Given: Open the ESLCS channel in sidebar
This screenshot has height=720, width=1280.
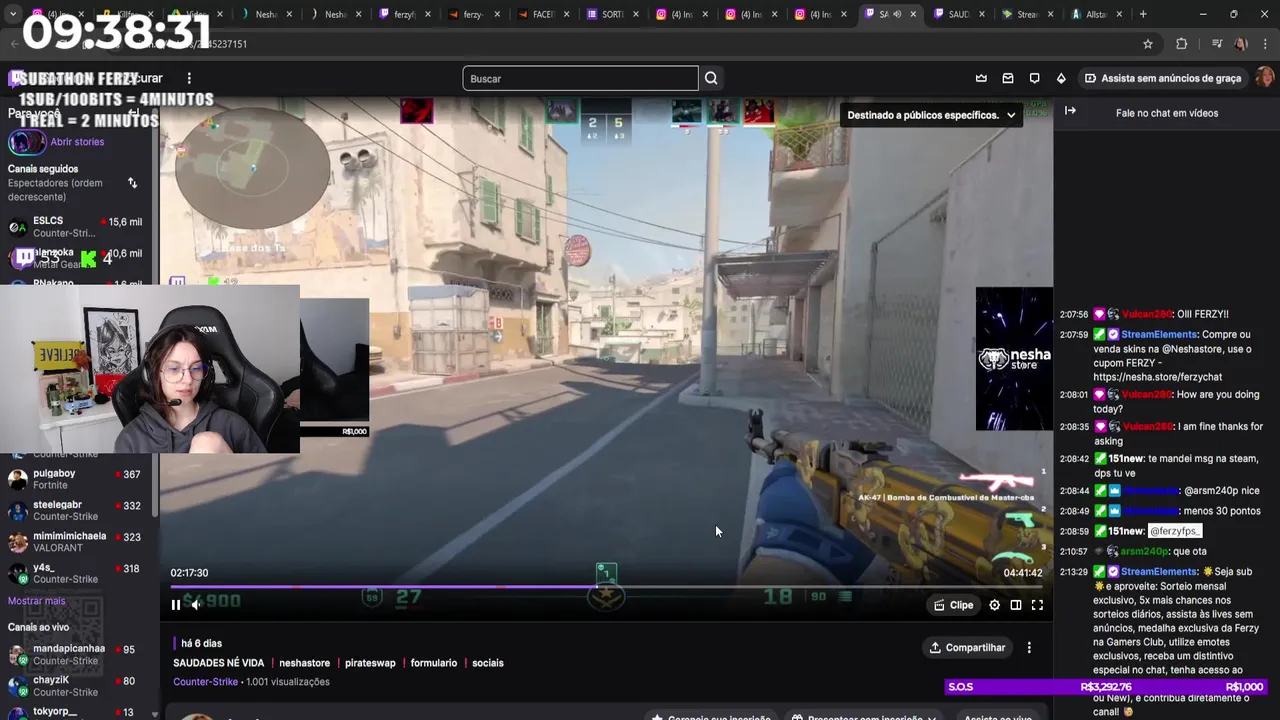Looking at the screenshot, I should click(78, 227).
